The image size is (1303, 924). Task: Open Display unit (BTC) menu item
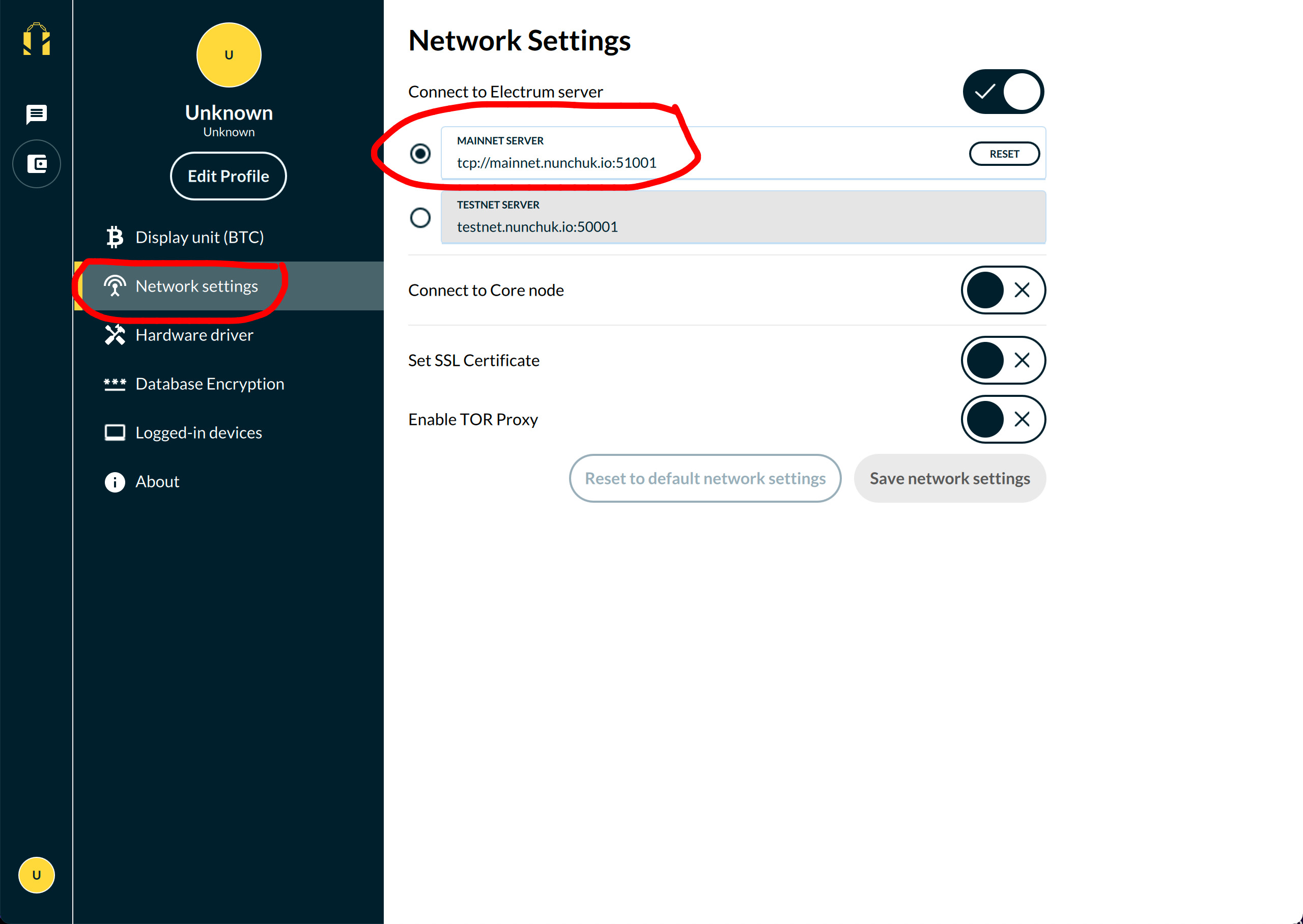(x=229, y=237)
